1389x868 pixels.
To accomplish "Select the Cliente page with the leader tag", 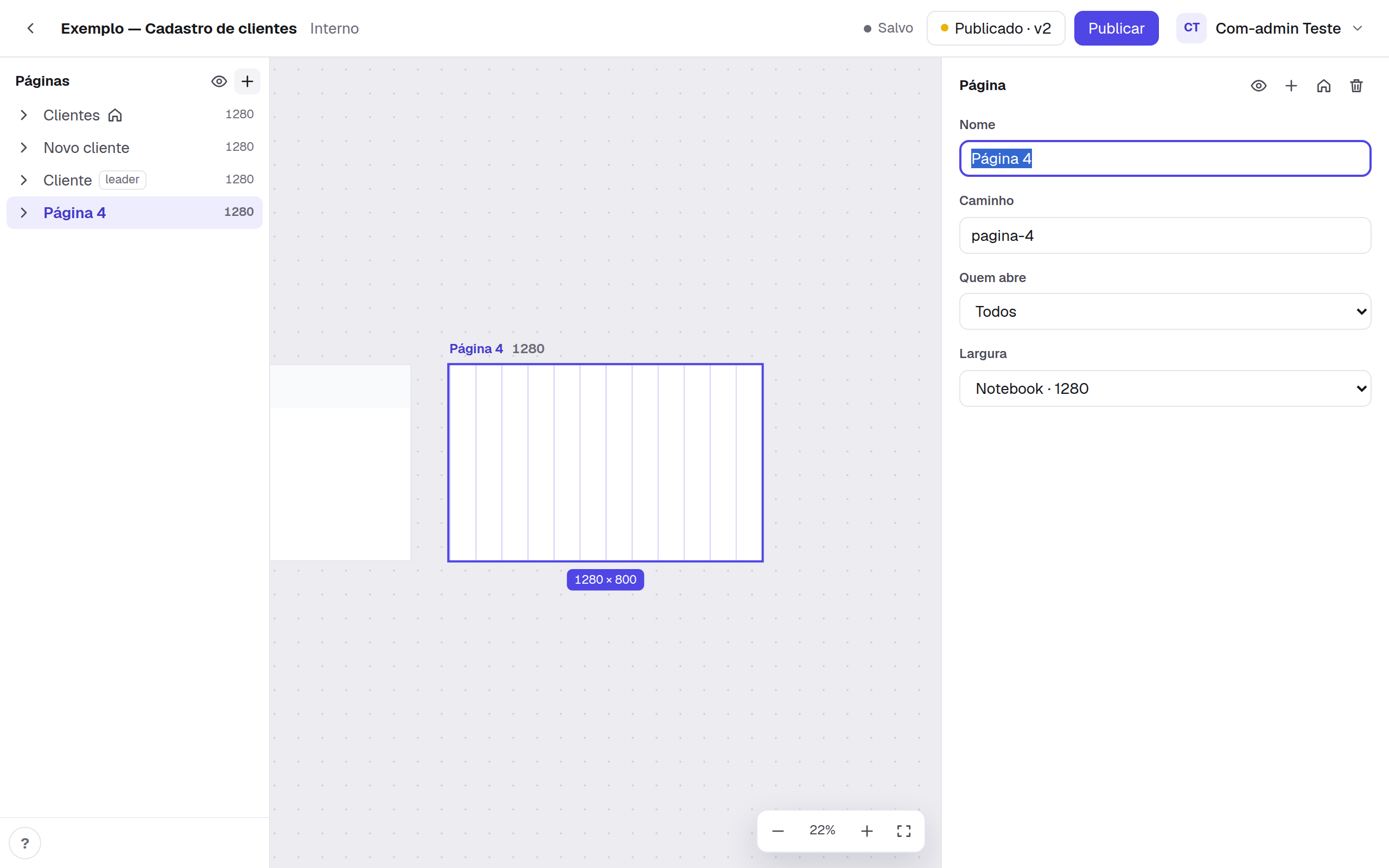I will (135, 180).
